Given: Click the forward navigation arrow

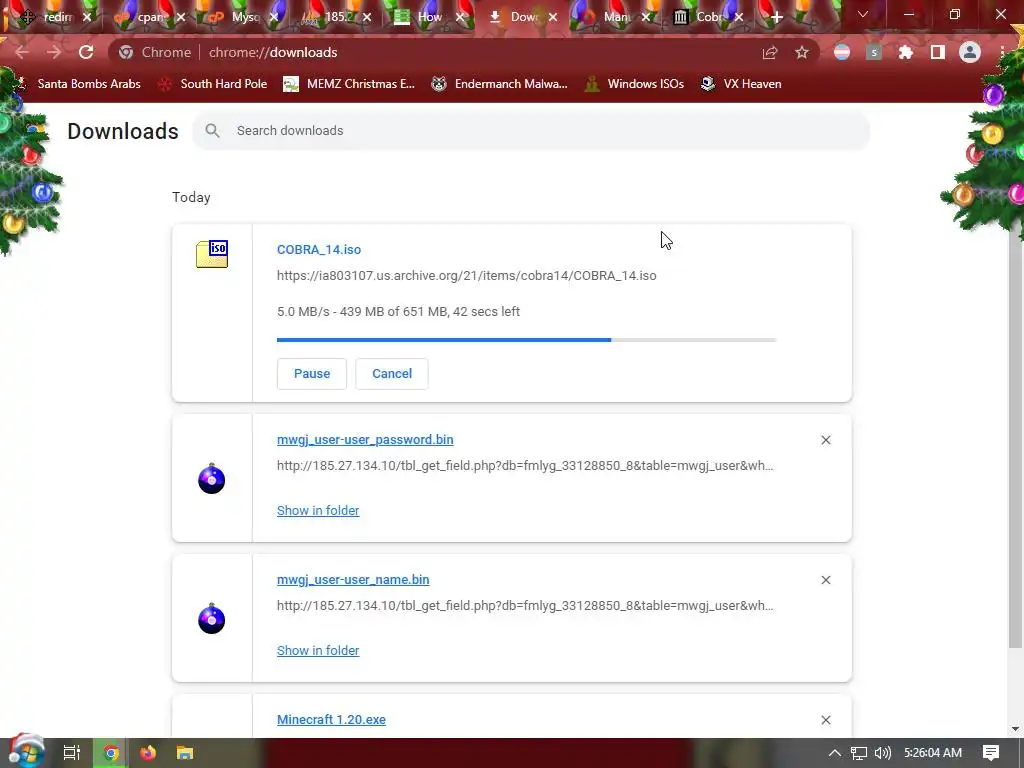Looking at the screenshot, I should 54,52.
